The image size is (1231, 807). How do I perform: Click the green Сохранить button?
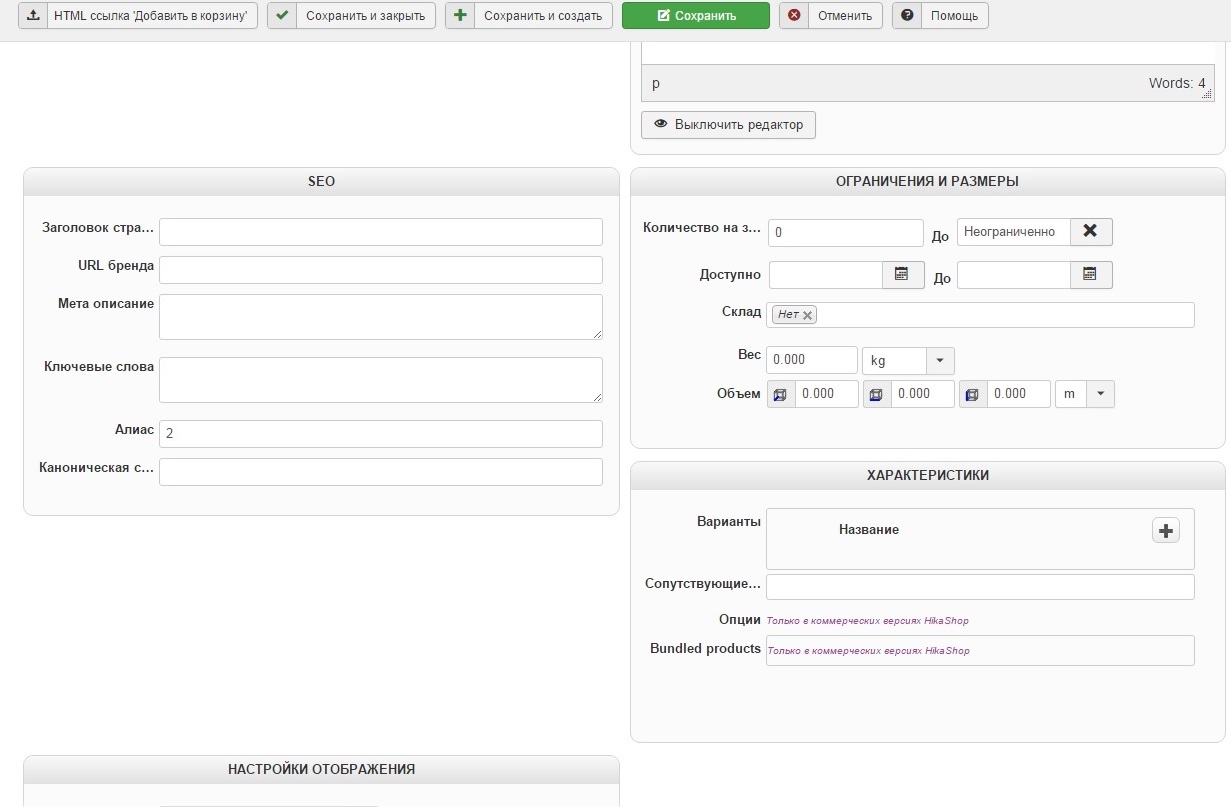696,16
